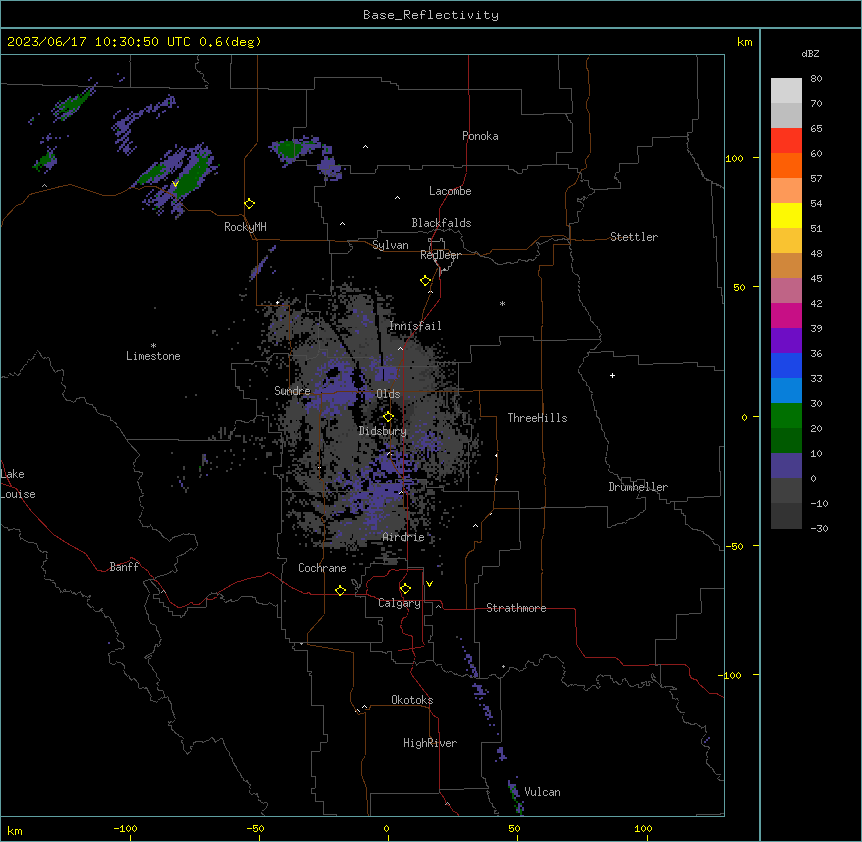Click the white plus marker north of Drumheller
862x842 pixels.
(x=612, y=375)
